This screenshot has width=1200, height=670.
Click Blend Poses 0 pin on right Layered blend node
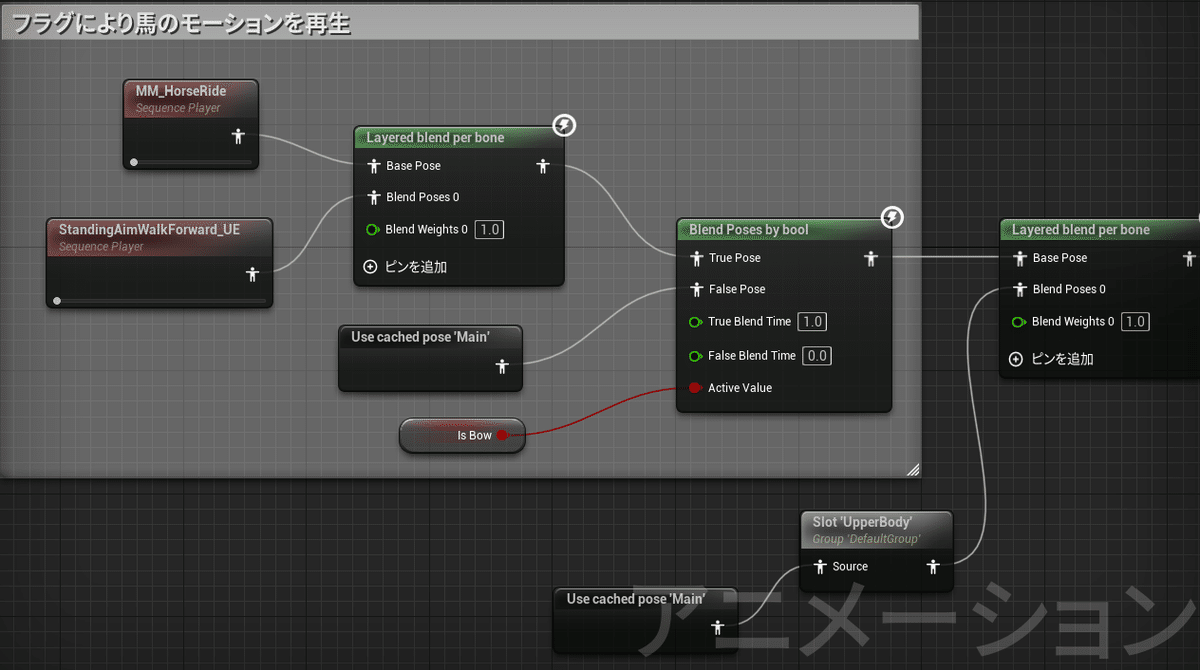(1020, 289)
